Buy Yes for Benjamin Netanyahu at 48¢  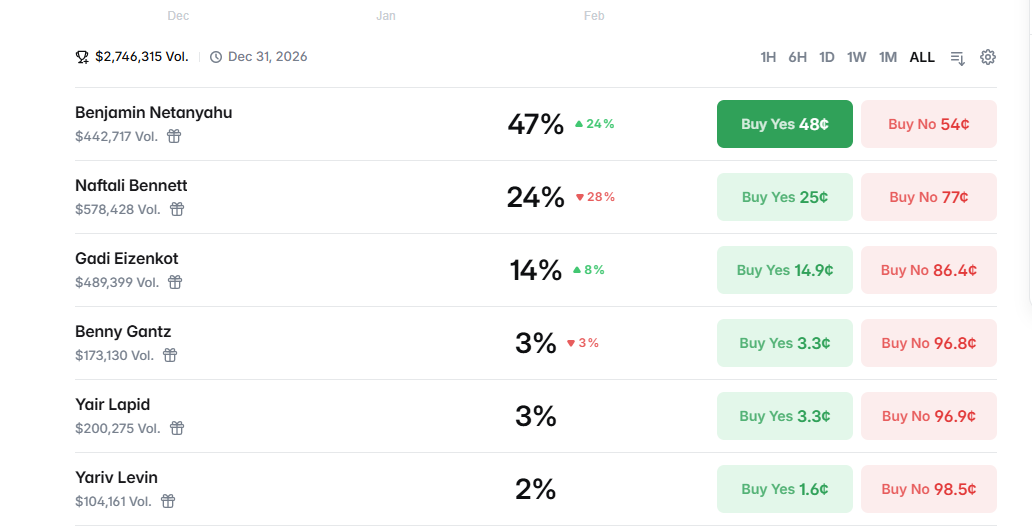coord(785,124)
